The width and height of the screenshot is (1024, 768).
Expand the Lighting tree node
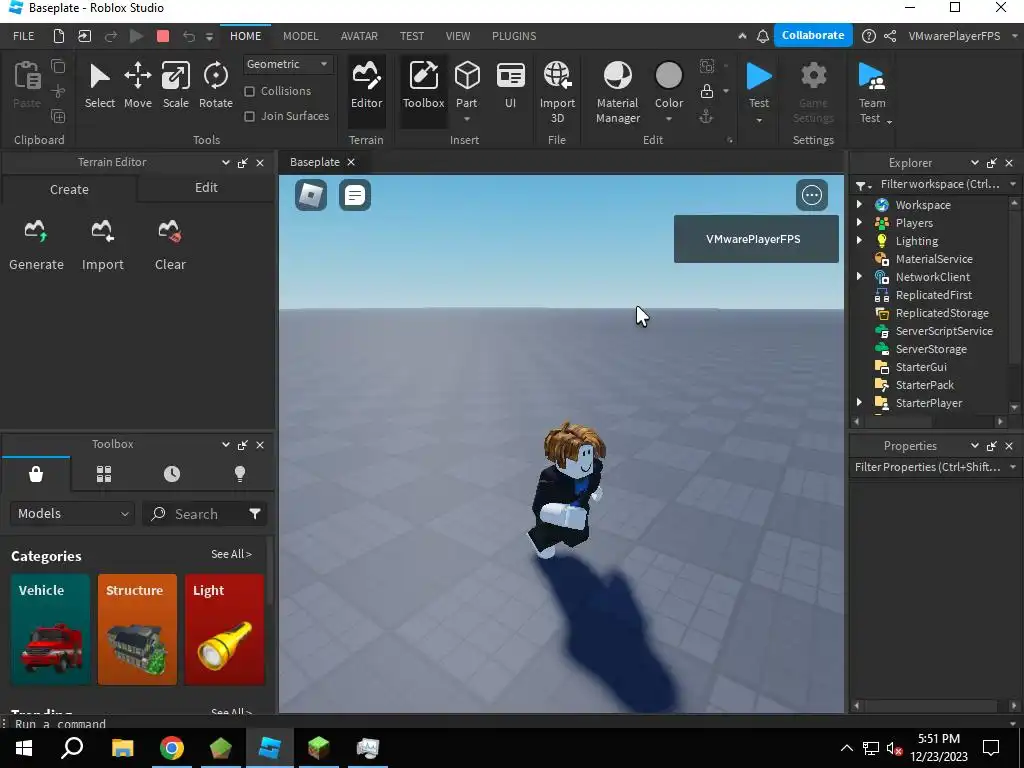point(859,240)
